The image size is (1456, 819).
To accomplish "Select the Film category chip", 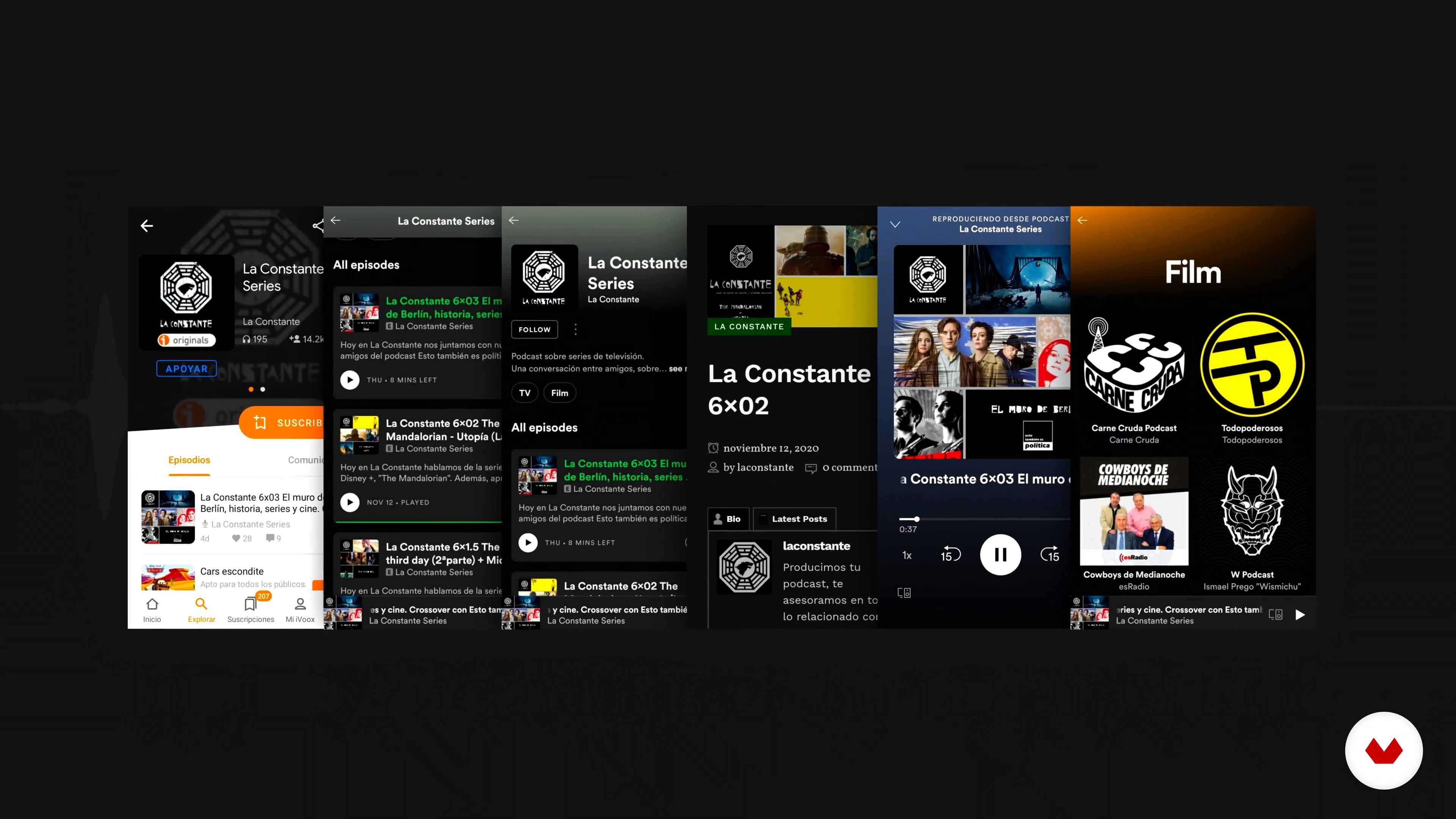I will pyautogui.click(x=560, y=393).
